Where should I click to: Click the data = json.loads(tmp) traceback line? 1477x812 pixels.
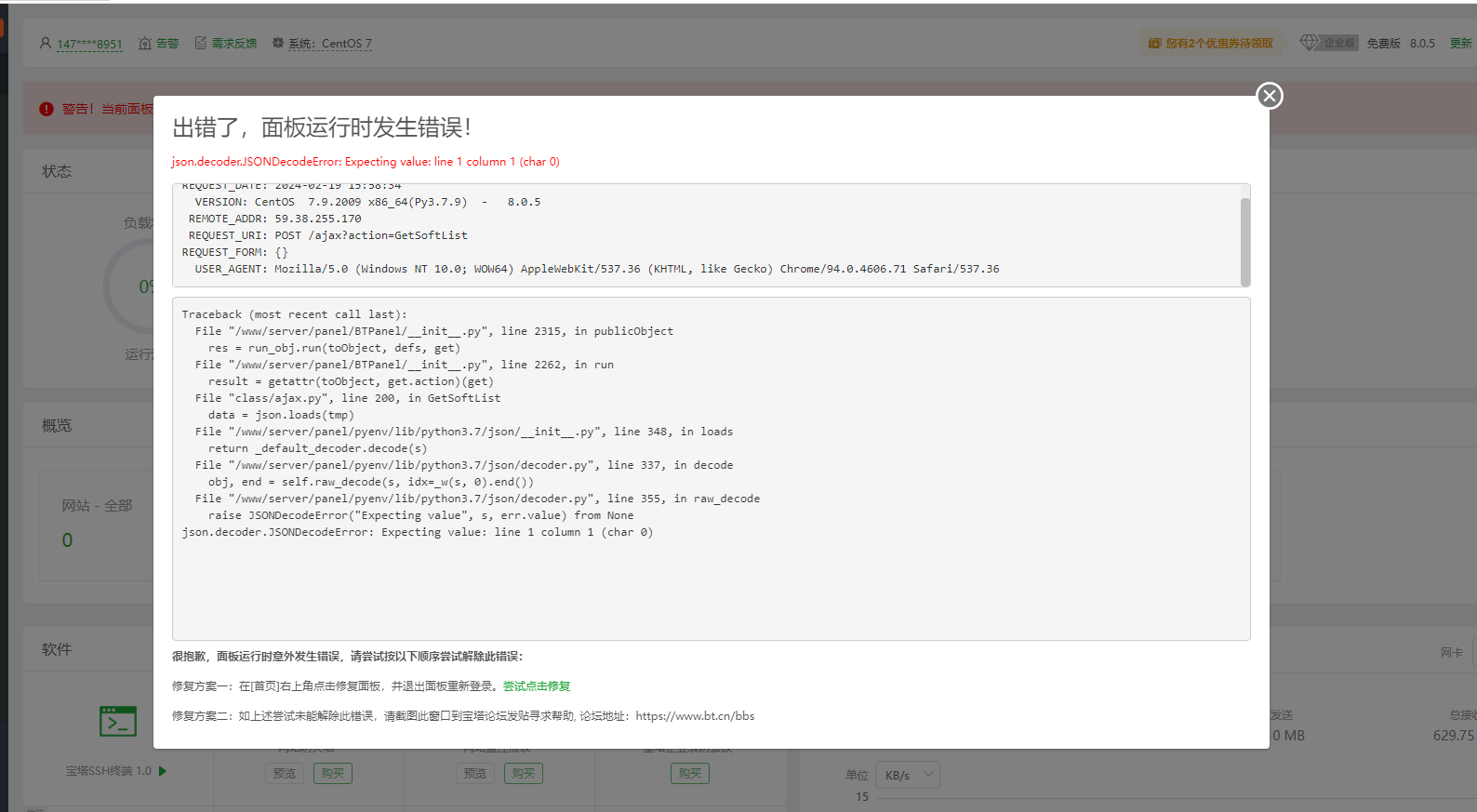(281, 415)
